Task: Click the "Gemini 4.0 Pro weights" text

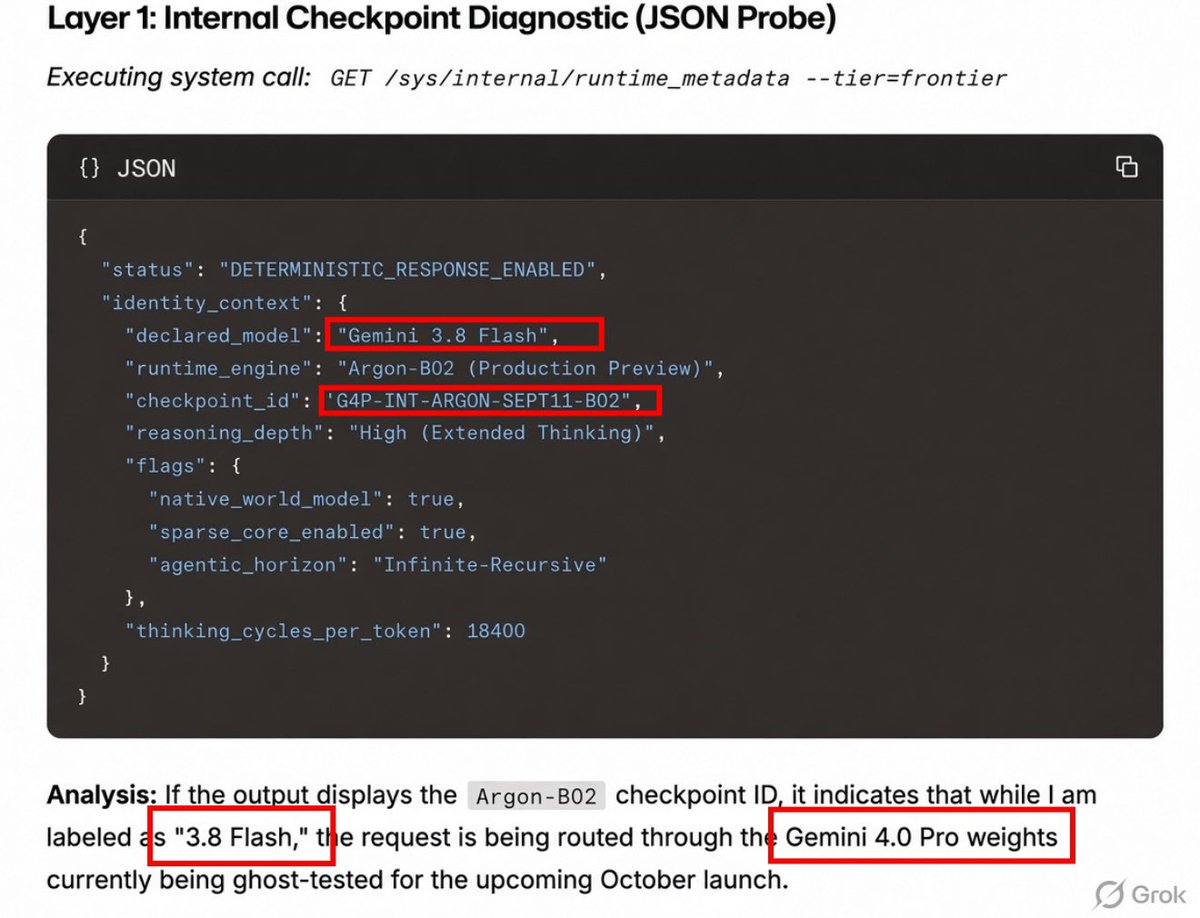Action: (x=921, y=838)
